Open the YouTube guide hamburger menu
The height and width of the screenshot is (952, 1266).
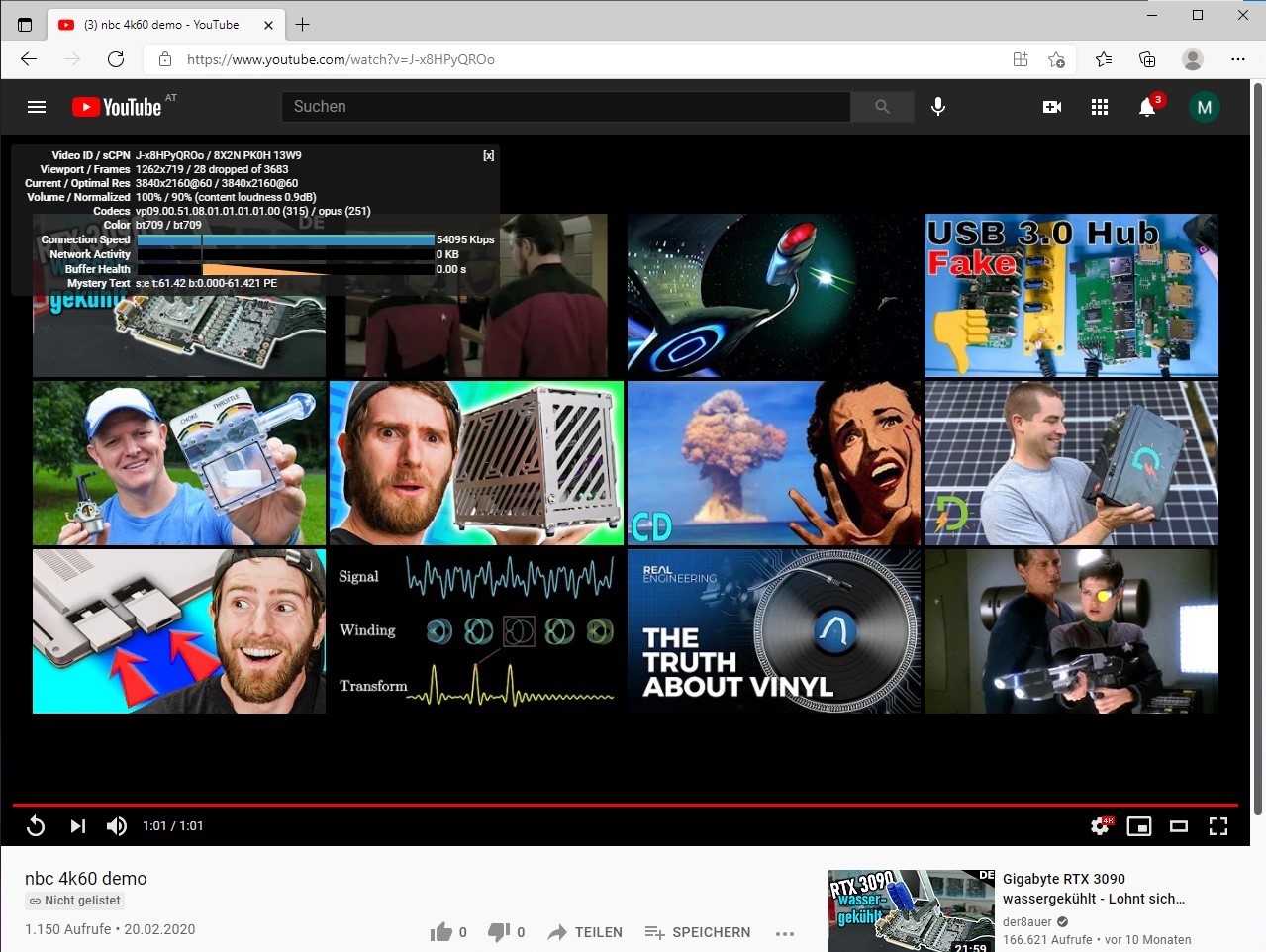click(37, 107)
